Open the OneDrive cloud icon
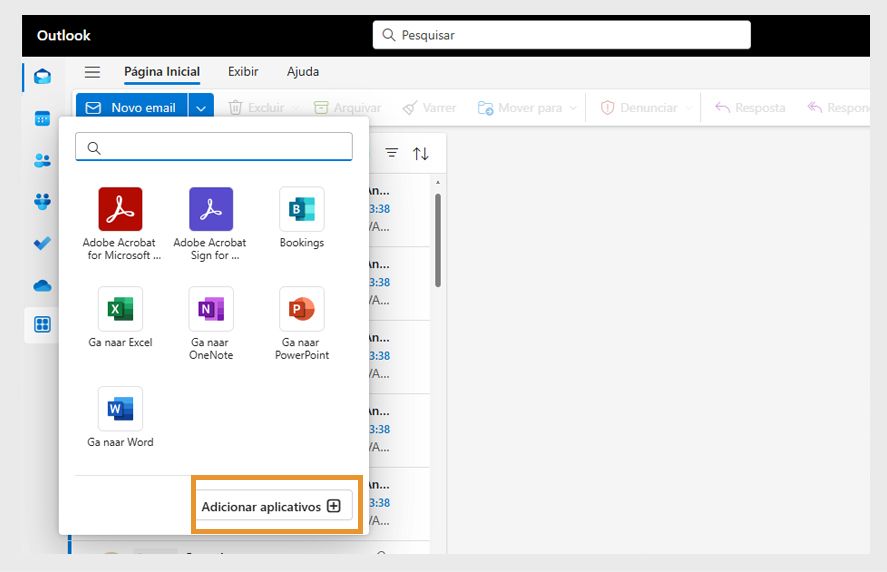 click(42, 286)
